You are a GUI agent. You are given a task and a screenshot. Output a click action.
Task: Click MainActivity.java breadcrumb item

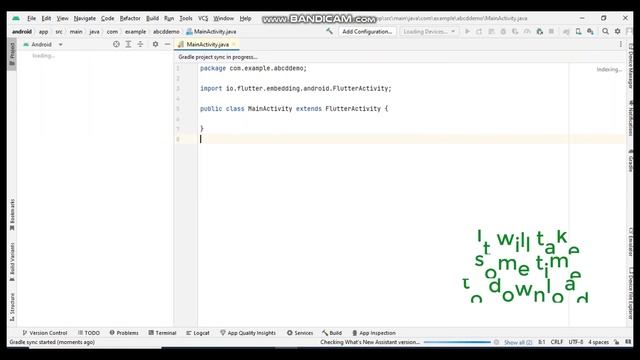tap(211, 31)
